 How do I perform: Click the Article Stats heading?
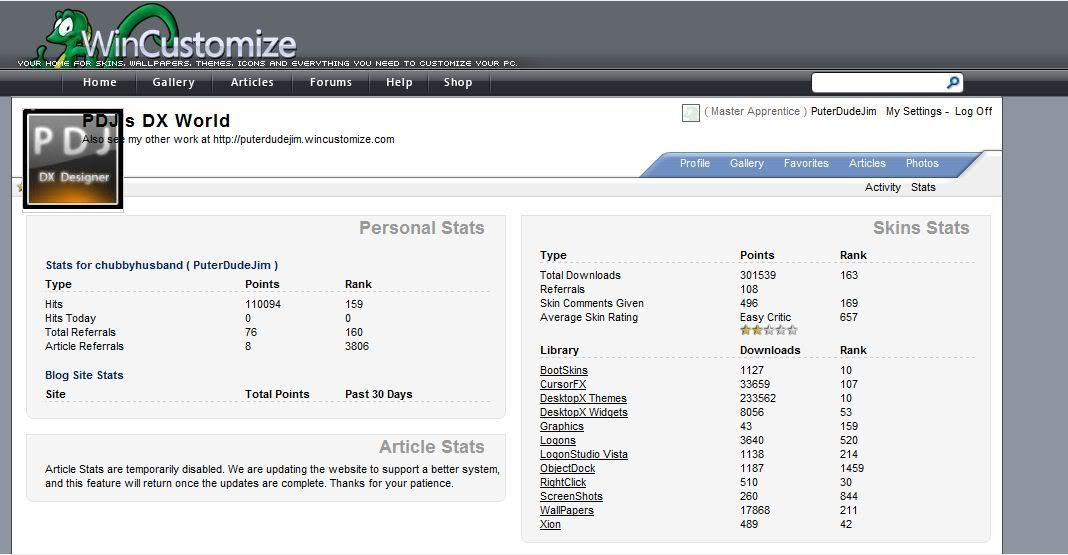point(432,447)
